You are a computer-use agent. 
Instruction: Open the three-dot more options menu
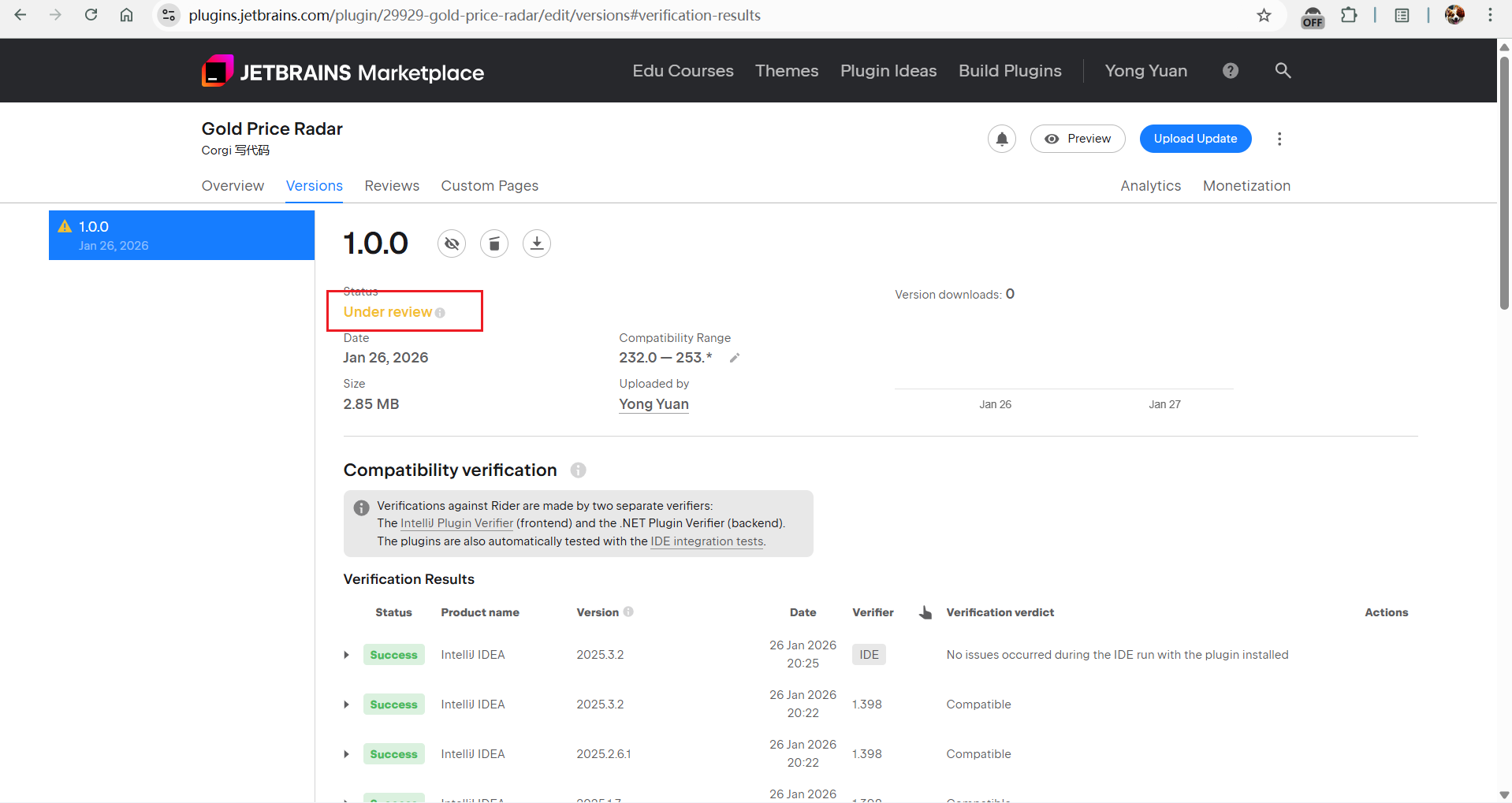click(1279, 139)
